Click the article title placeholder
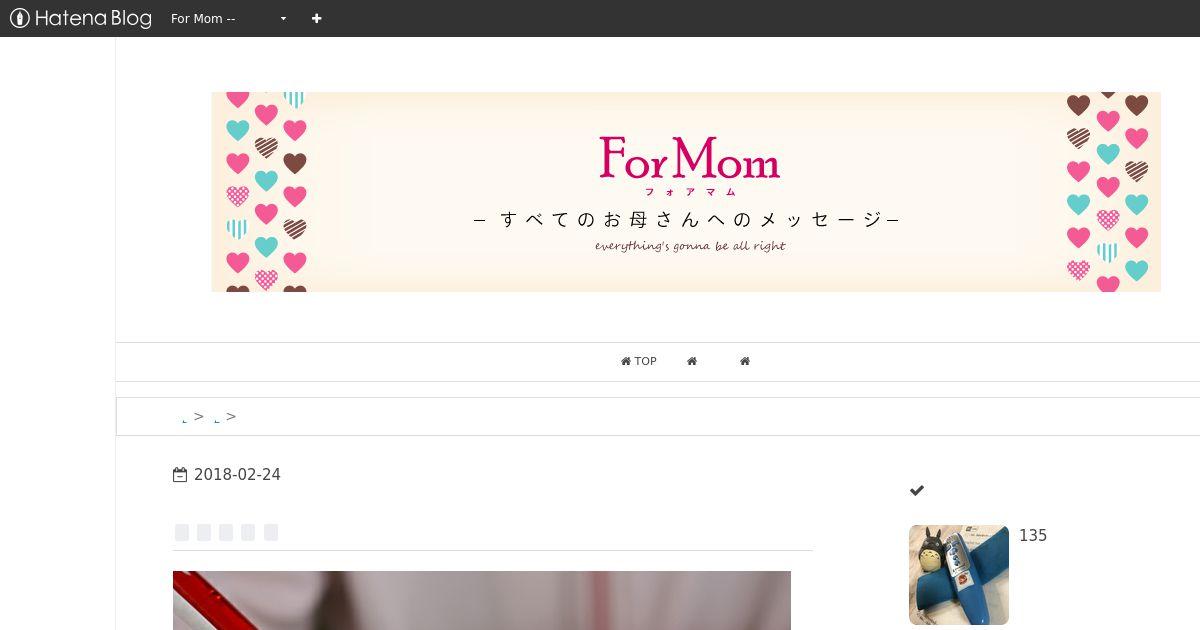 click(226, 532)
